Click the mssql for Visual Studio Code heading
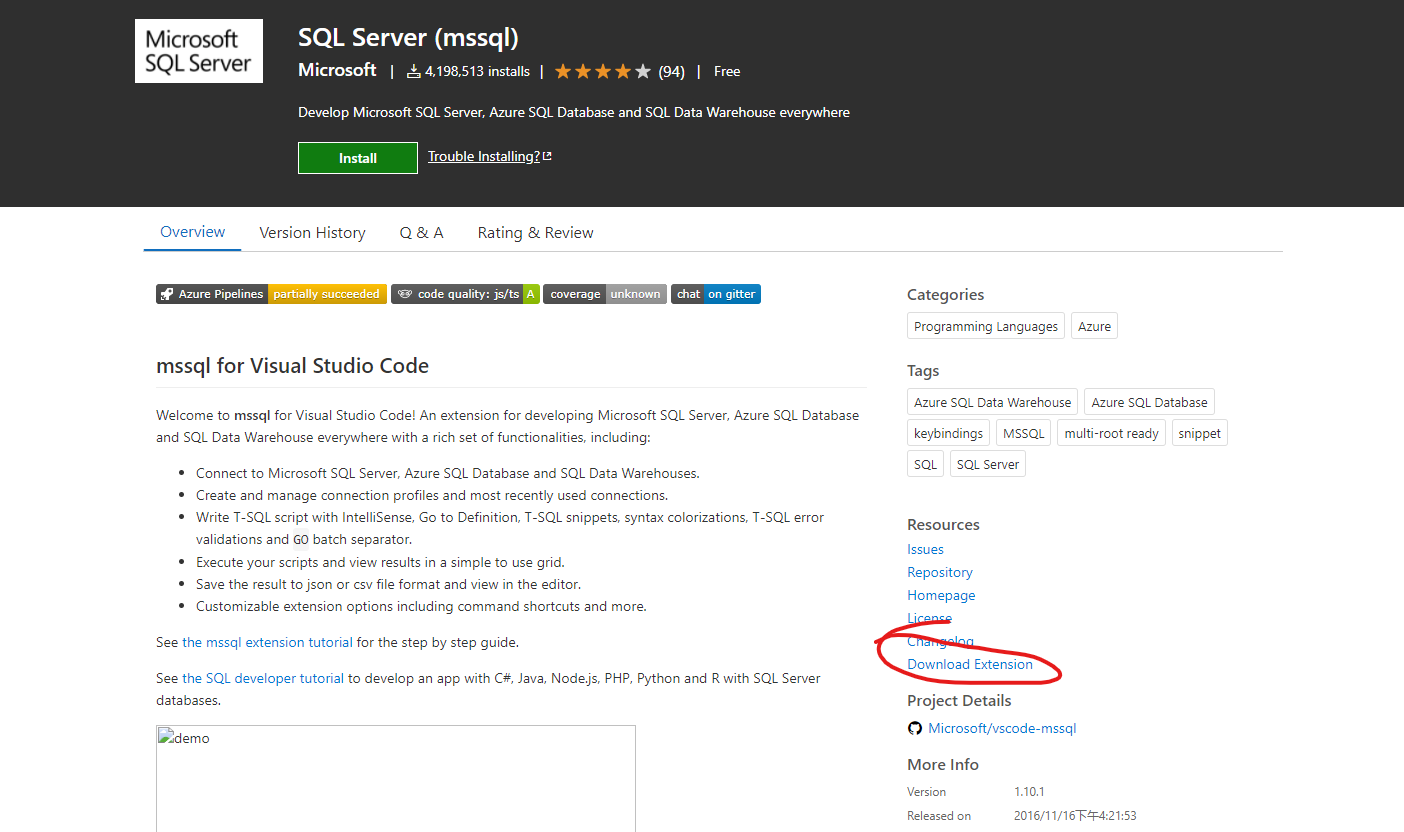The width and height of the screenshot is (1404, 832). click(292, 366)
